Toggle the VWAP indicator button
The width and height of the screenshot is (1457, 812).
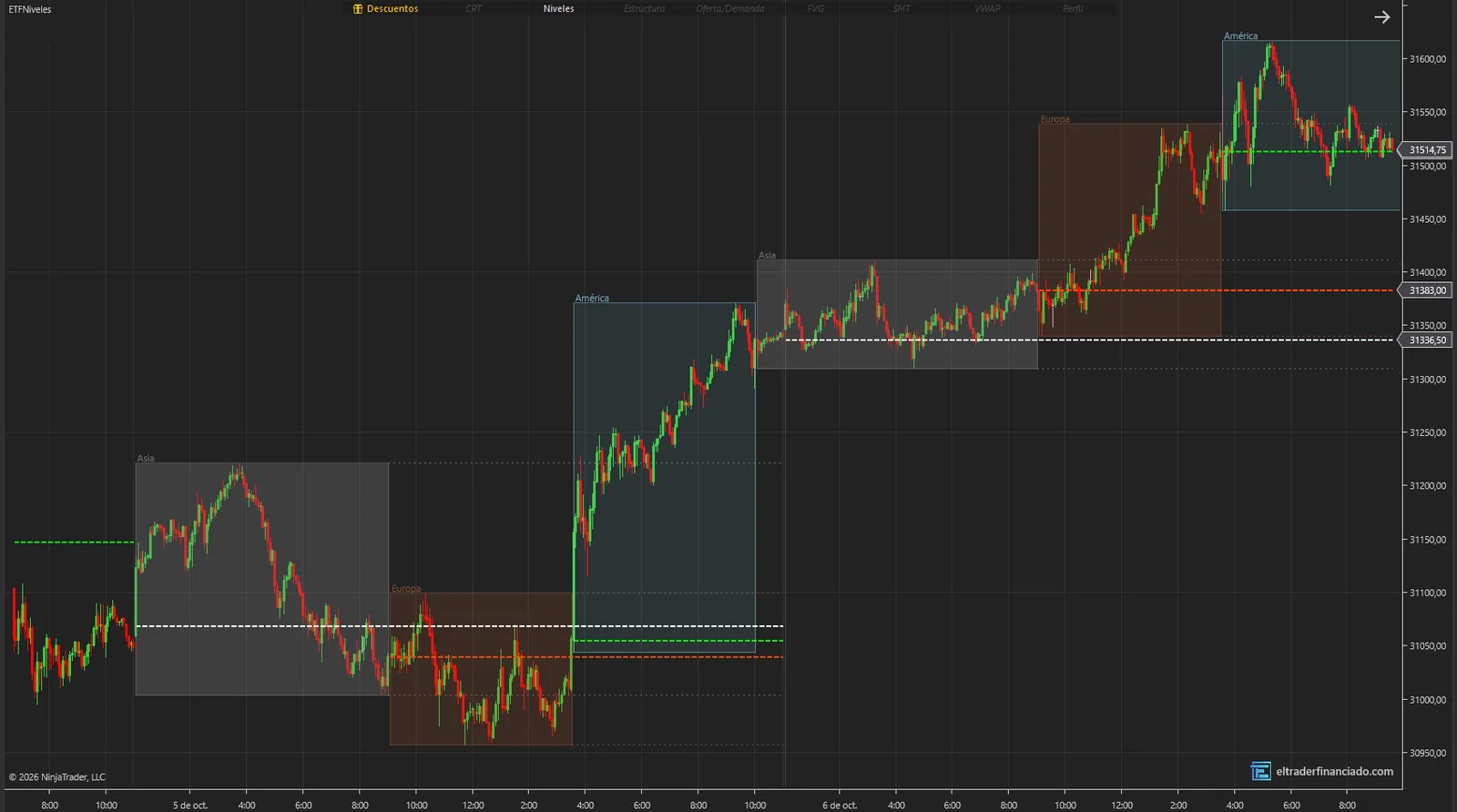pyautogui.click(x=987, y=9)
